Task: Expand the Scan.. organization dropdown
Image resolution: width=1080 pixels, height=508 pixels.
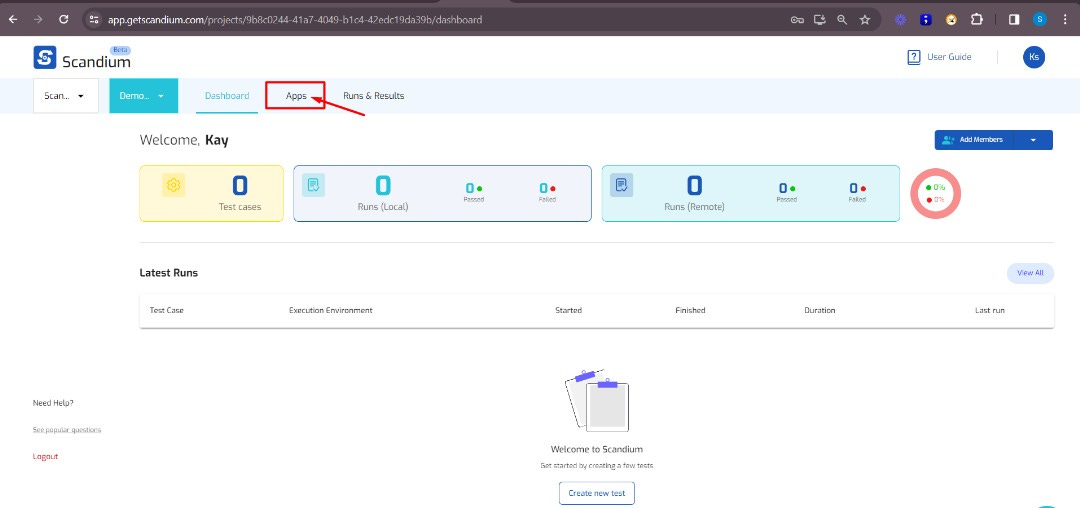Action: coord(65,96)
